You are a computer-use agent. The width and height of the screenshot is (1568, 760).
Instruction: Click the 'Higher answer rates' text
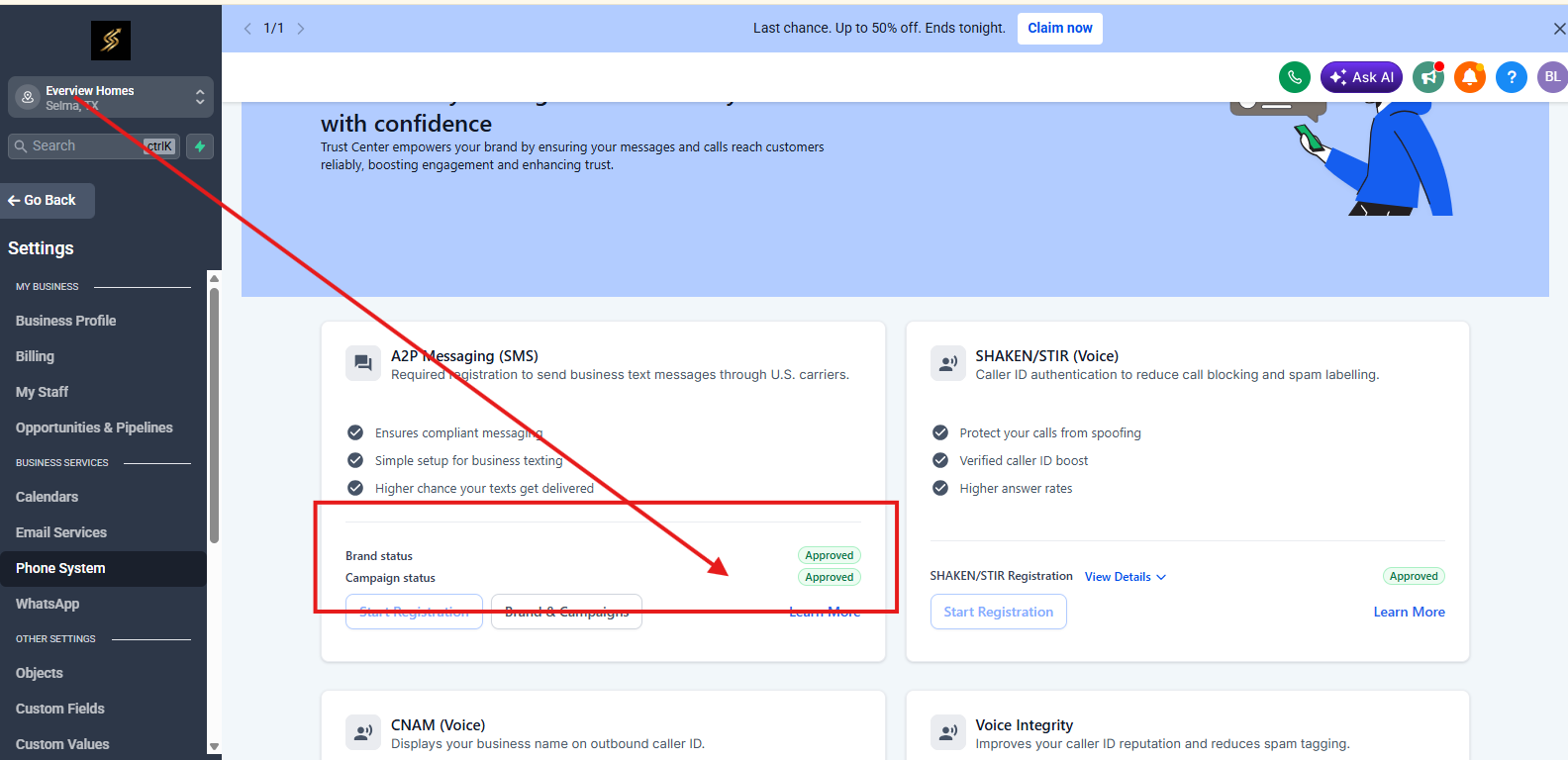(1016, 489)
